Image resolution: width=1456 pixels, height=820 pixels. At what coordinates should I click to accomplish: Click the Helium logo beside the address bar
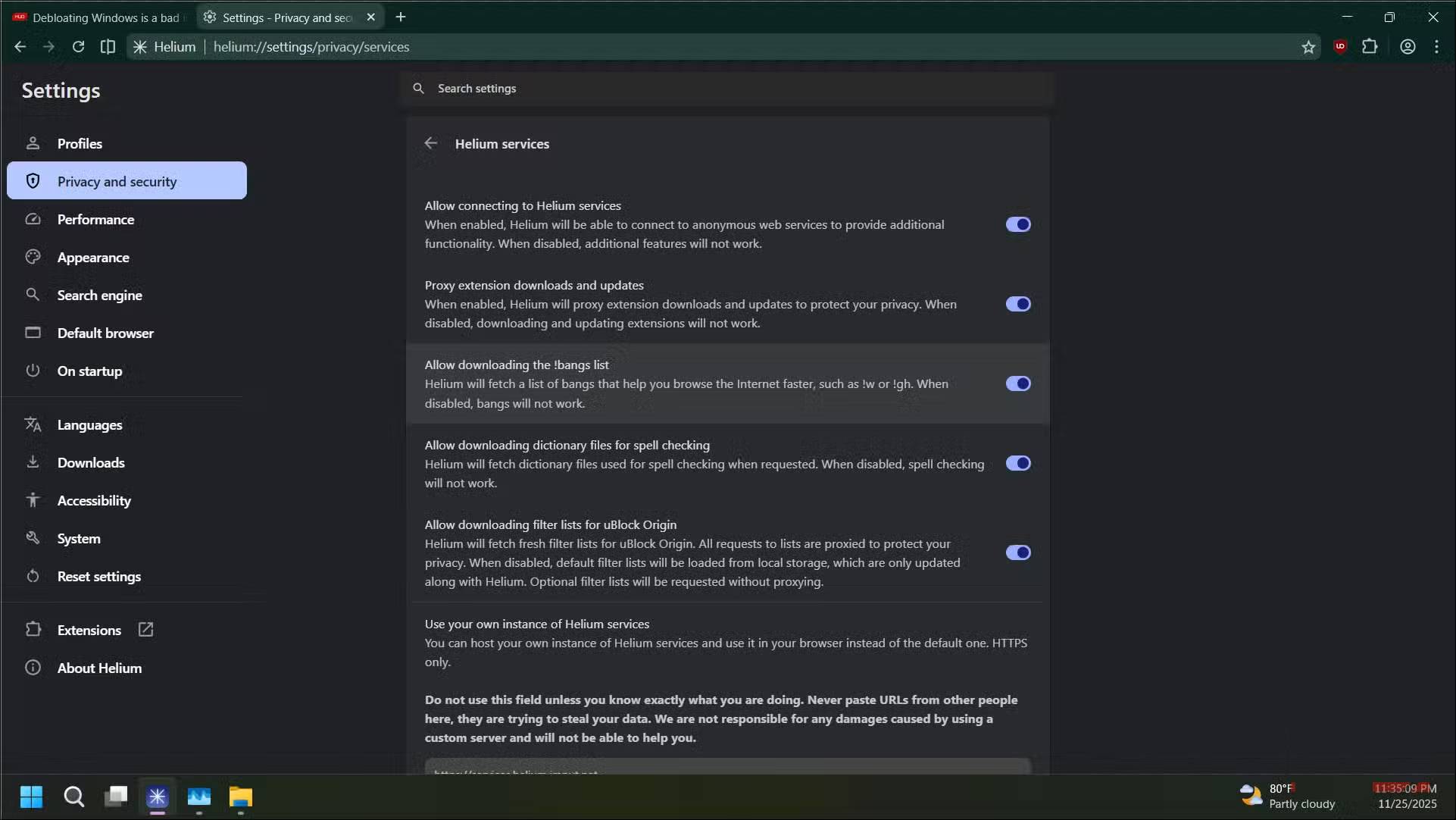pyautogui.click(x=139, y=46)
